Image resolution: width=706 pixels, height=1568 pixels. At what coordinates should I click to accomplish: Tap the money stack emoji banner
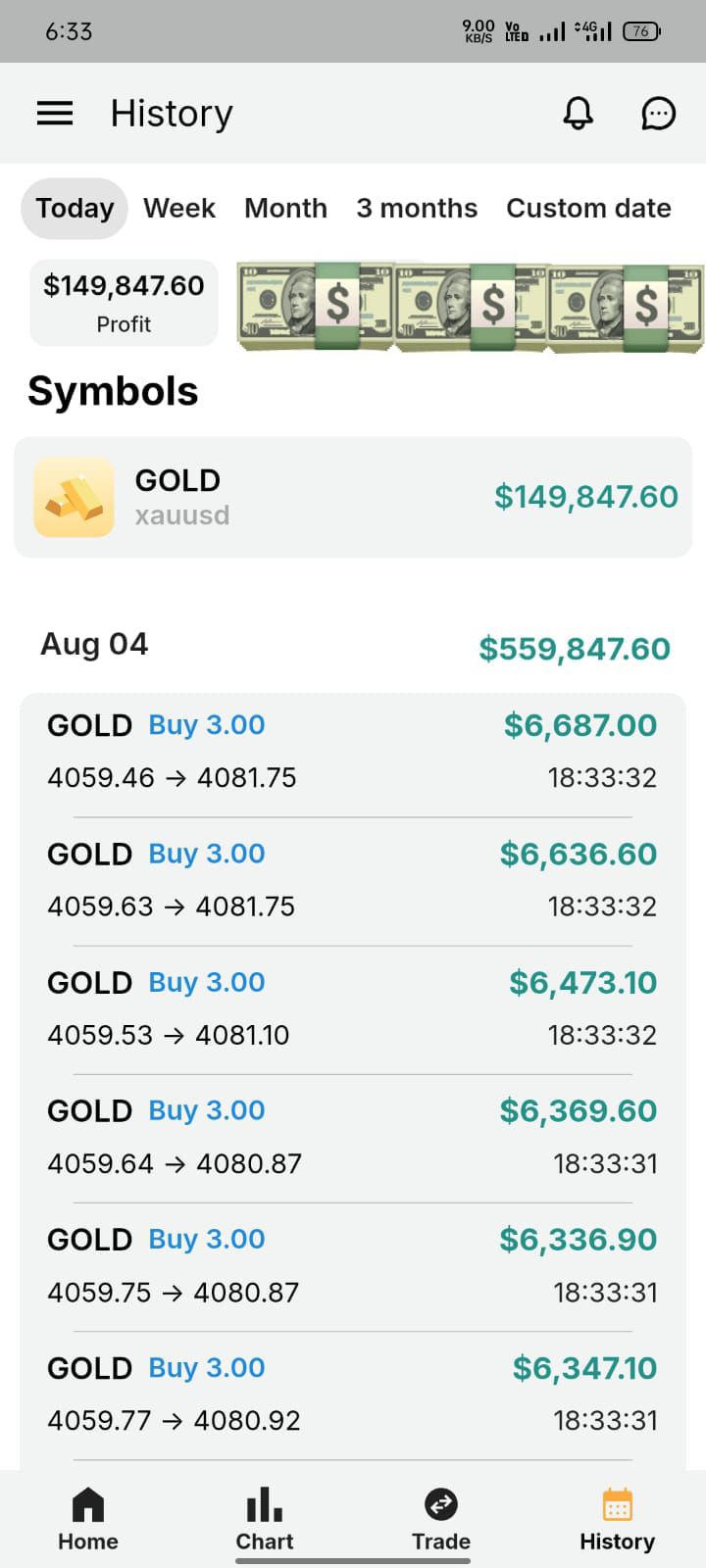(471, 306)
